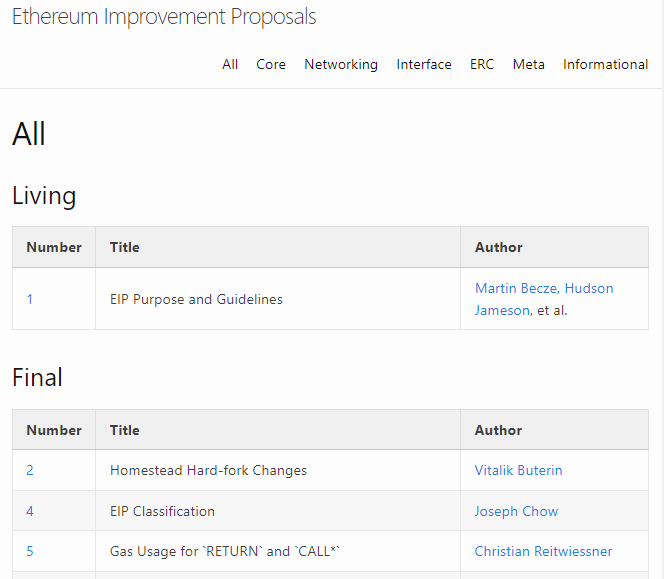The height and width of the screenshot is (579, 664).
Task: Select the All navigation tab
Action: [230, 64]
